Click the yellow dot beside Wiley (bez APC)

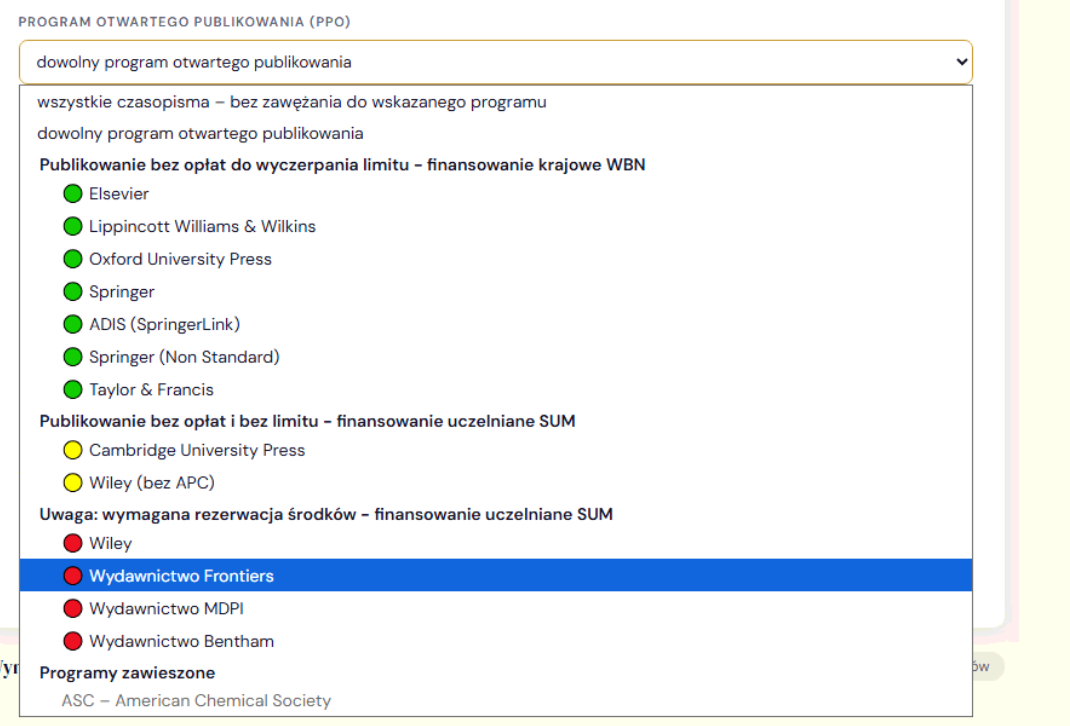click(x=73, y=483)
